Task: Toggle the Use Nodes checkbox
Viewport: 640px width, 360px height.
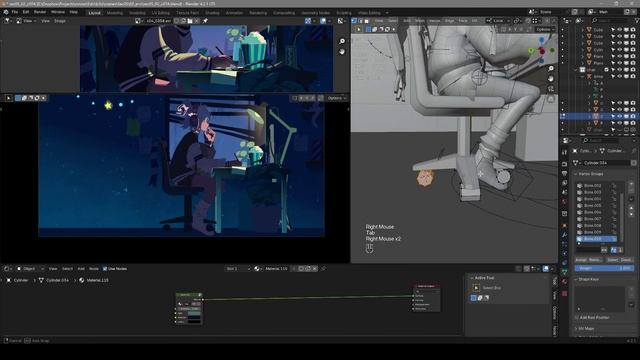Action: pos(105,269)
